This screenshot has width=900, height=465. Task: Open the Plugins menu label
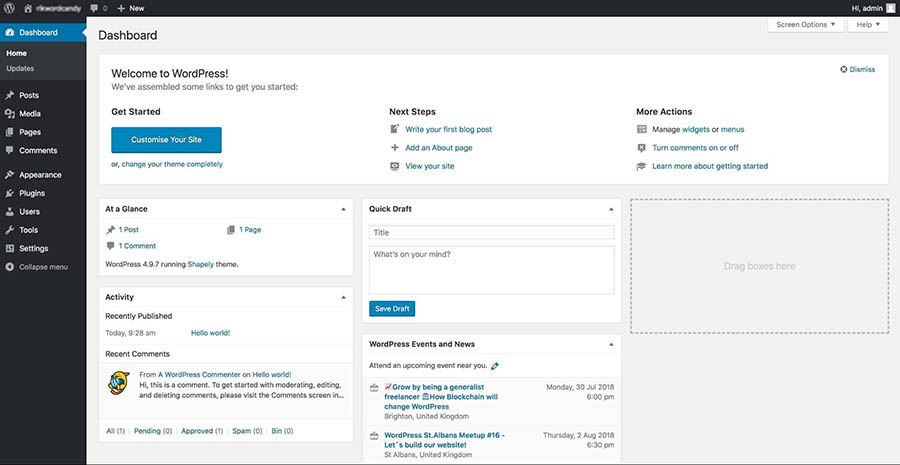(32, 193)
